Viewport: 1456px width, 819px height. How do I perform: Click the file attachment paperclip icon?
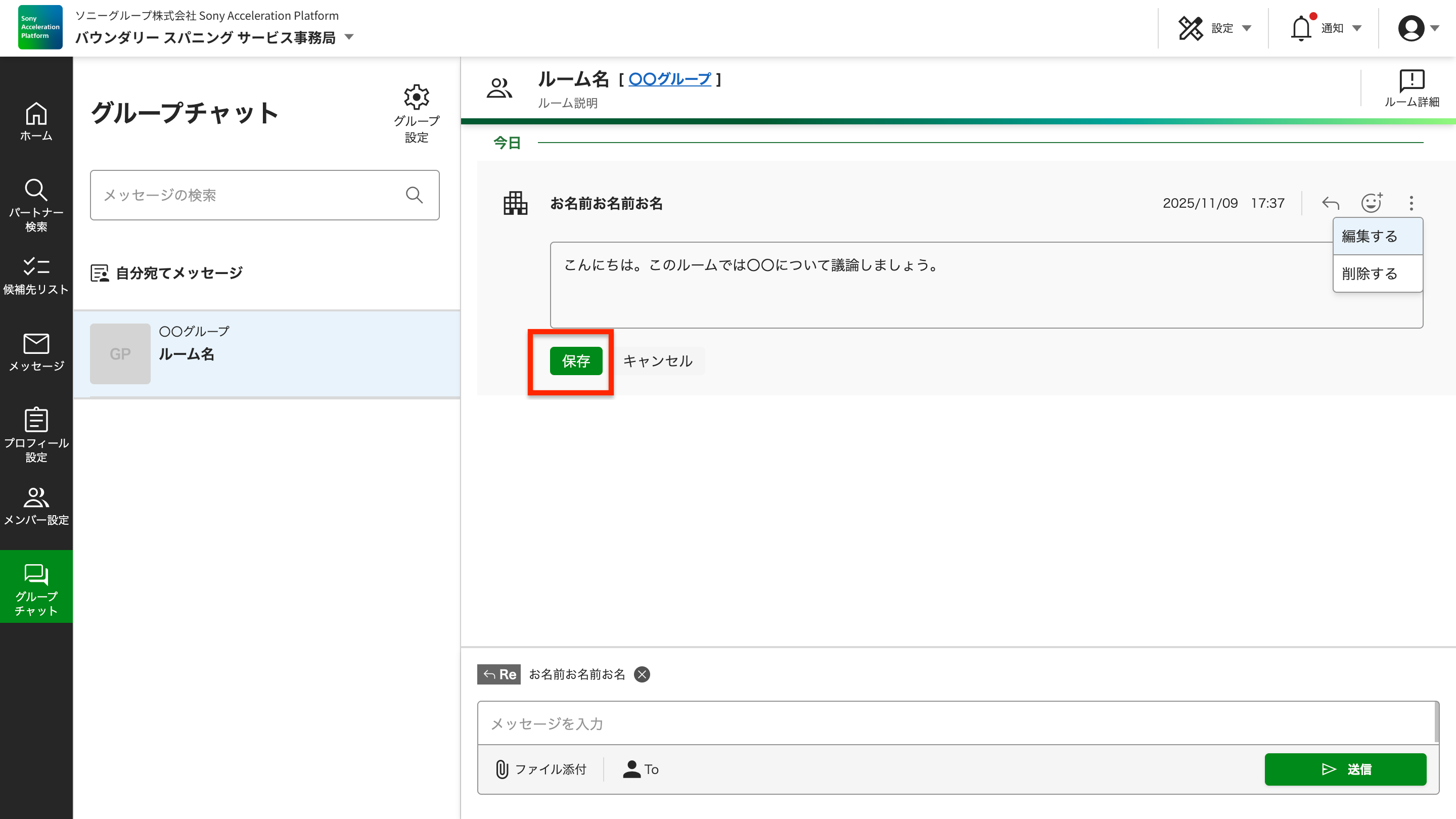(x=502, y=769)
